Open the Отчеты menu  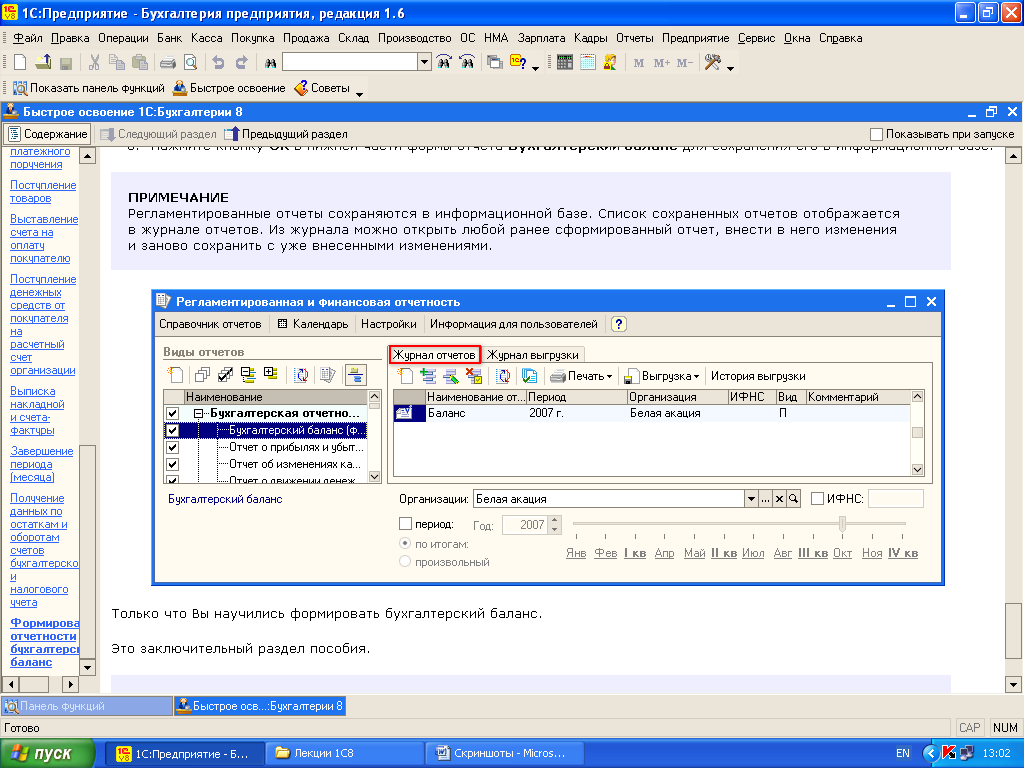pyautogui.click(x=634, y=38)
